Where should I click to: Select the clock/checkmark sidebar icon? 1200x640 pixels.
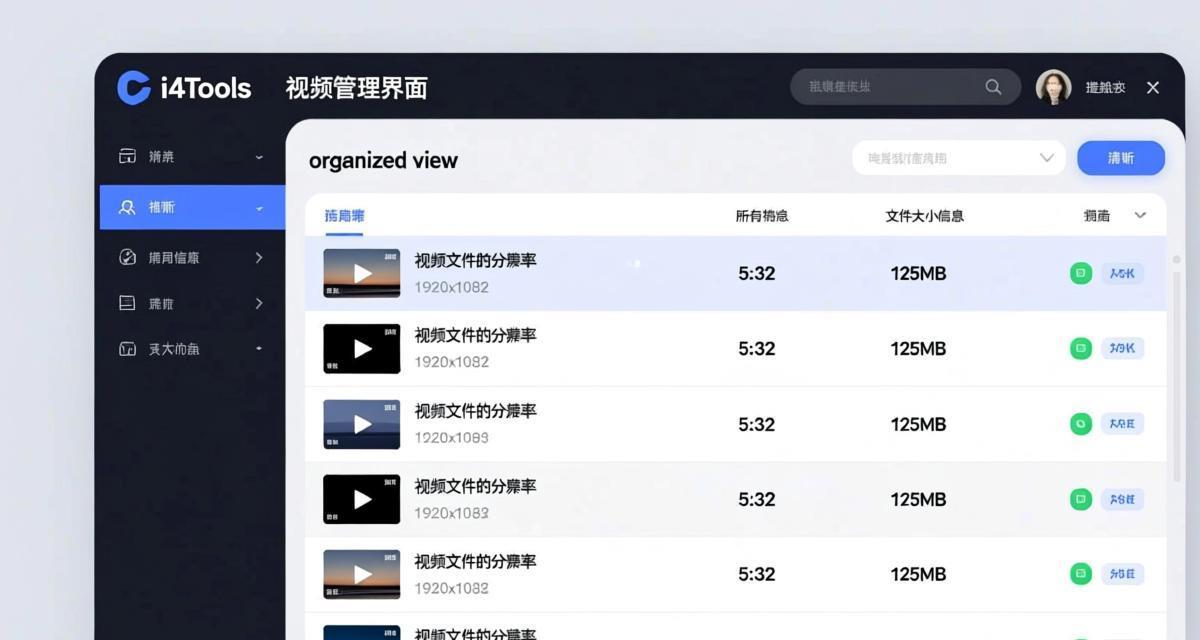pos(130,257)
